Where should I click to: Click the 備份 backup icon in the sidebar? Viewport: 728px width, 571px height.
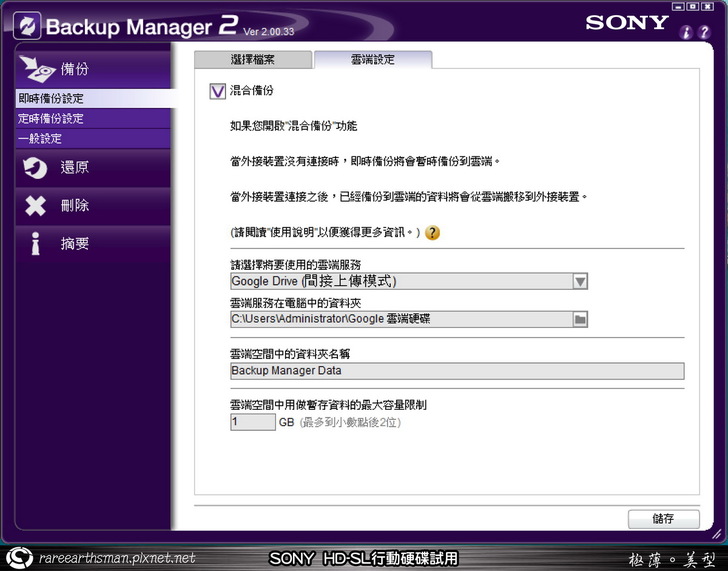tap(35, 68)
